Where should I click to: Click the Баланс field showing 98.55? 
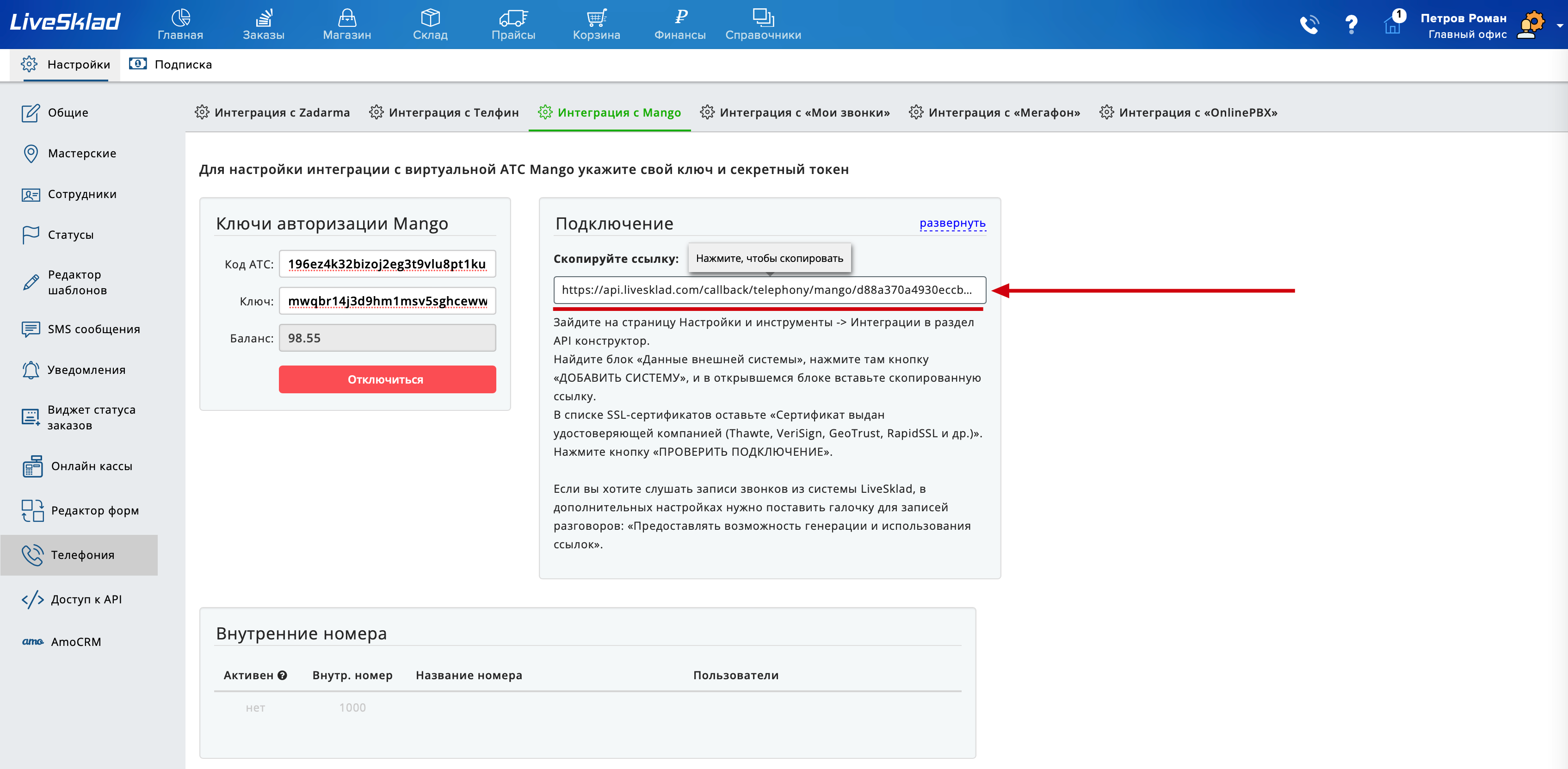[x=387, y=338]
